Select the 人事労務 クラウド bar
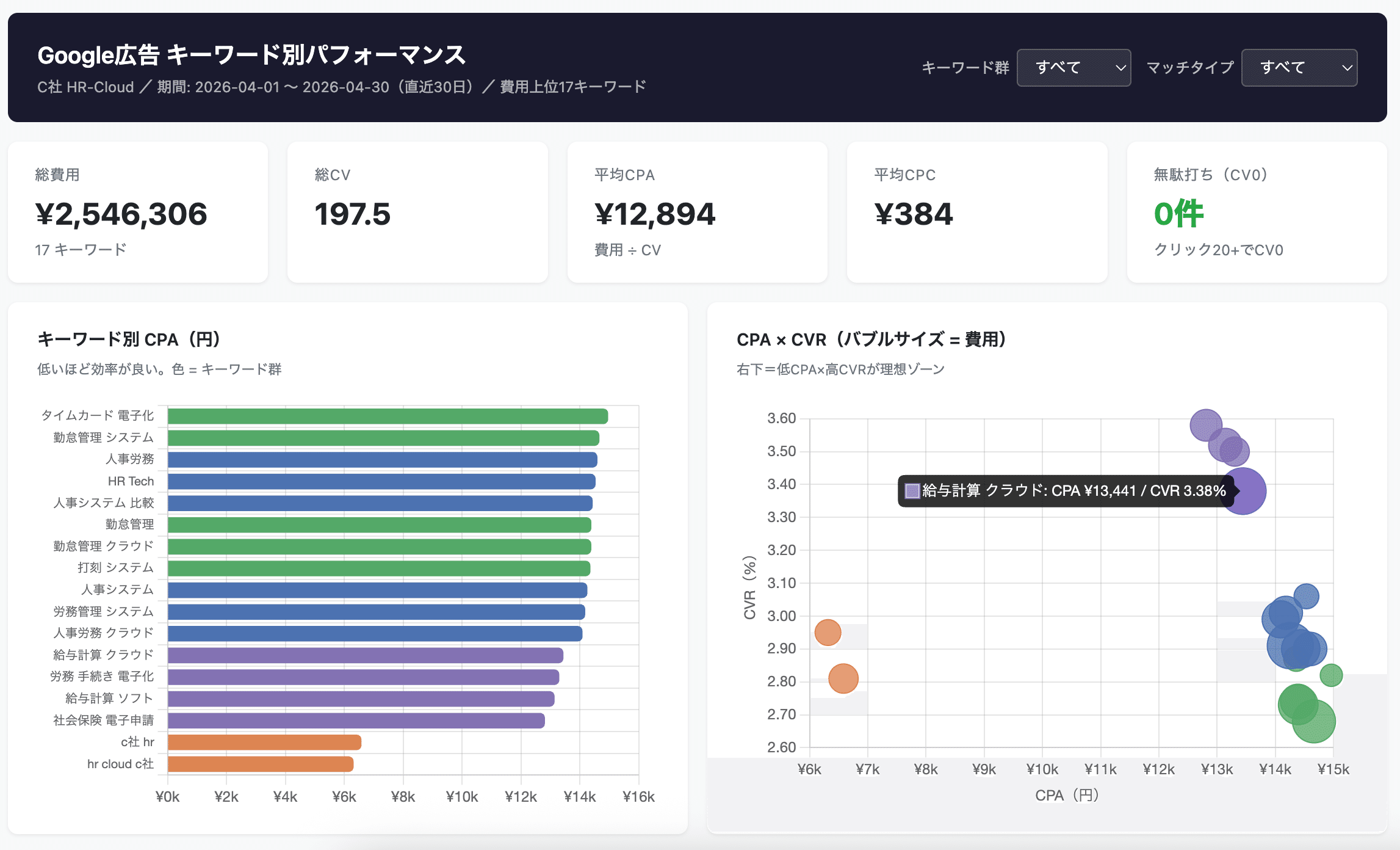Image resolution: width=1400 pixels, height=850 pixels. tap(375, 634)
